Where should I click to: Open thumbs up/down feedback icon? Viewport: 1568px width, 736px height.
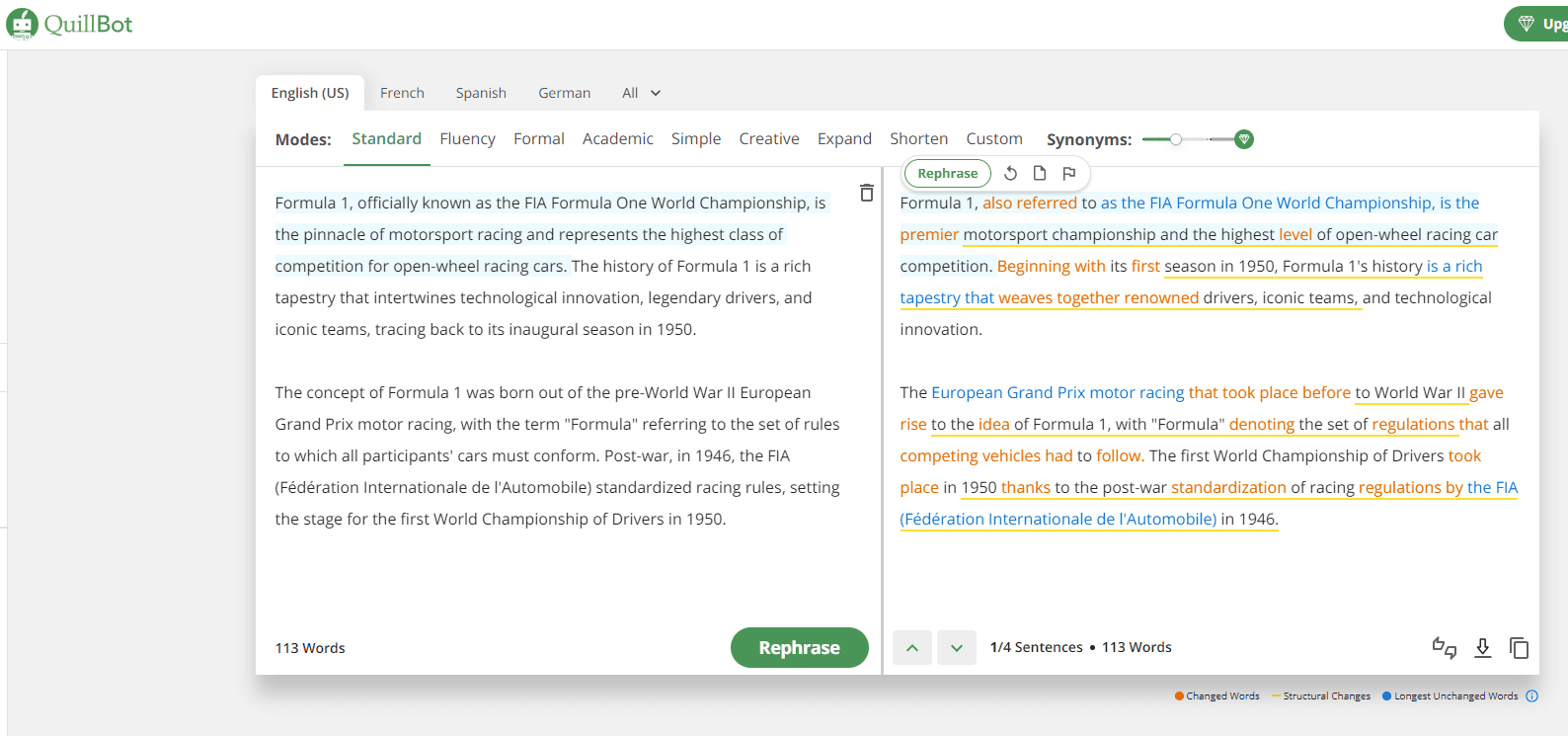pos(1444,647)
